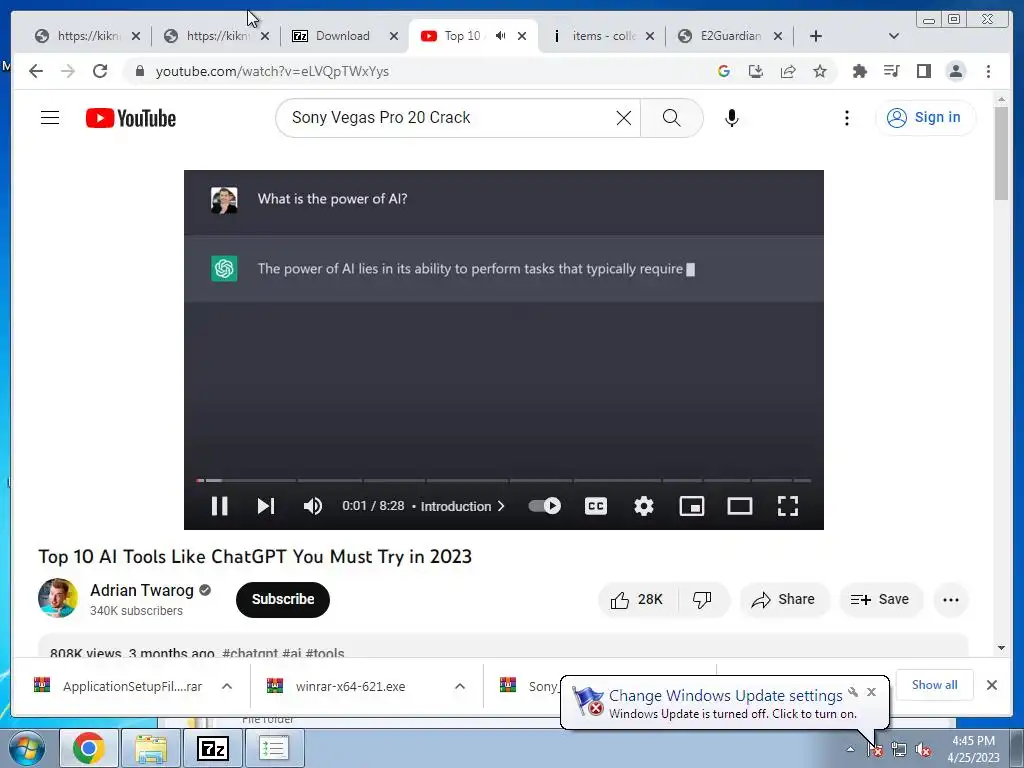Click the Change Windows Update settings balloon

pos(725,704)
